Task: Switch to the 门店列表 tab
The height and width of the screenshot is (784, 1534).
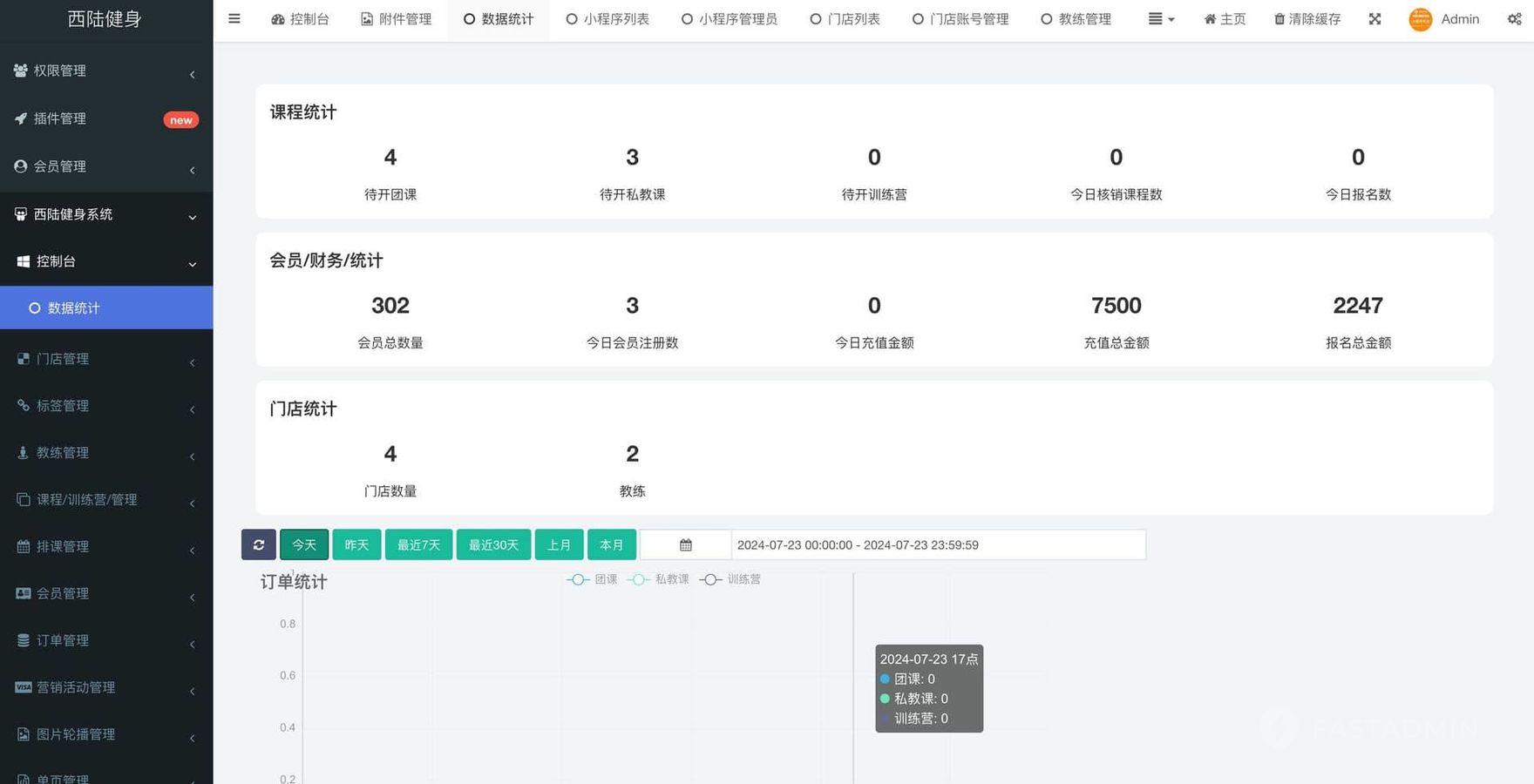Action: (845, 19)
